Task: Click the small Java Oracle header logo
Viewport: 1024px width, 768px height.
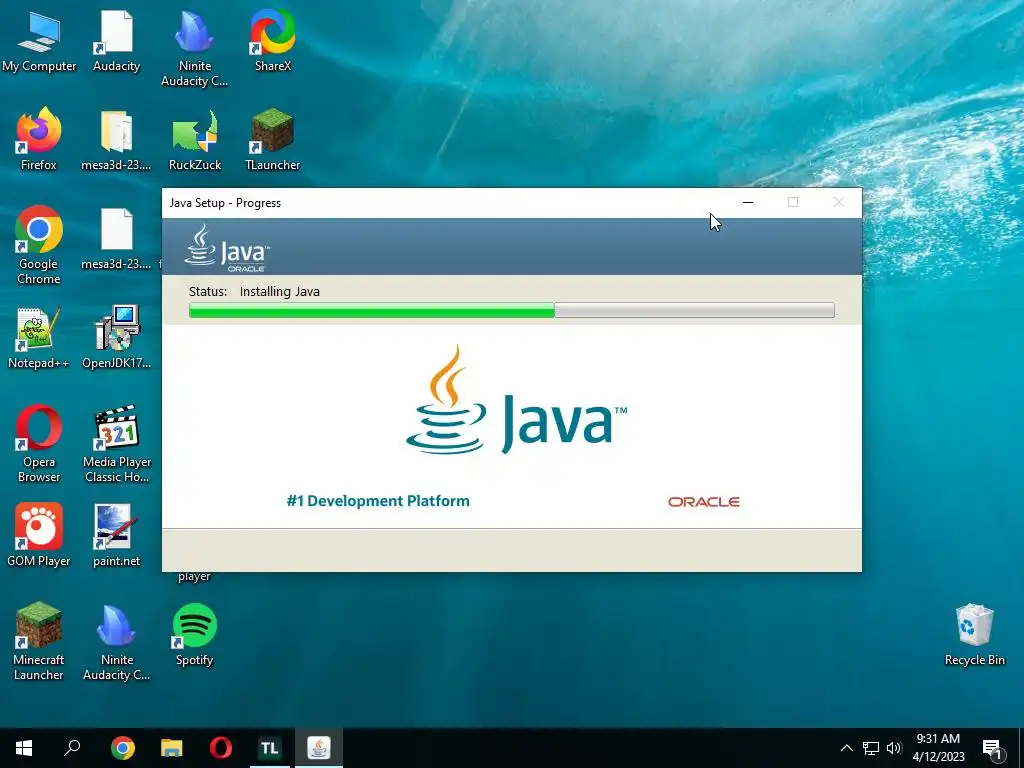Action: point(227,248)
